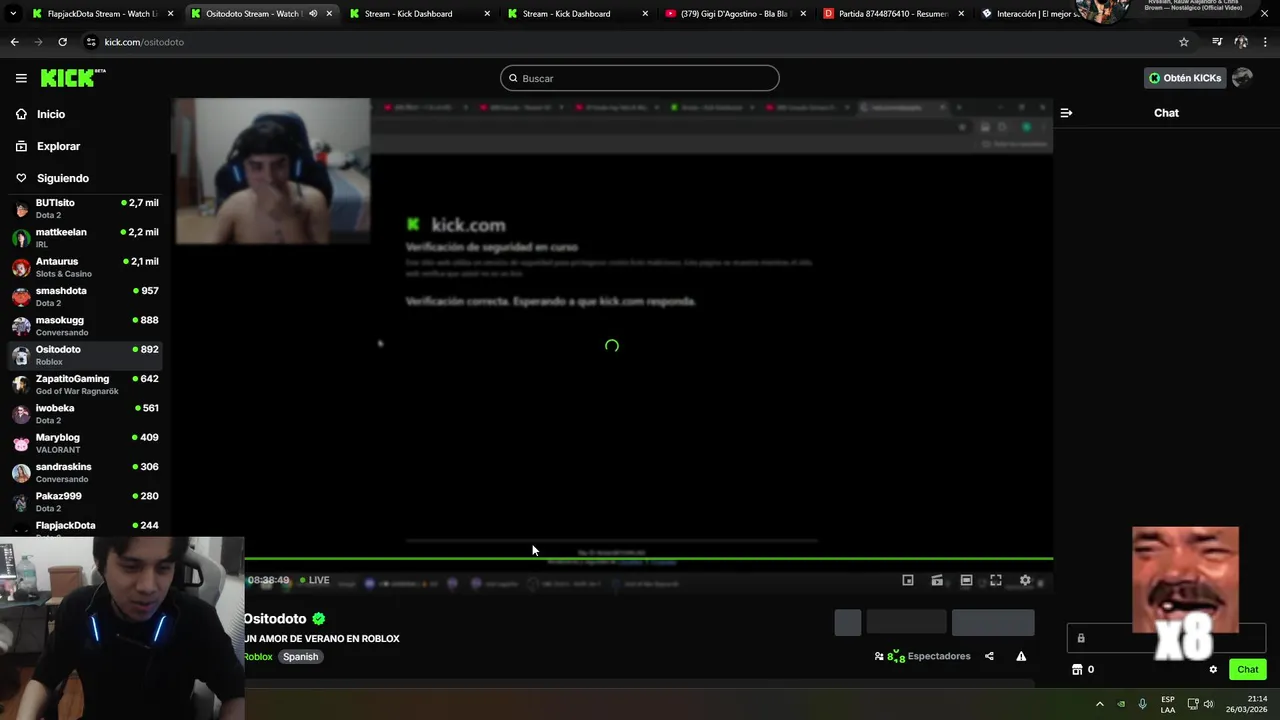The width and height of the screenshot is (1280, 720).
Task: Open user profile avatar menu
Action: tap(1242, 78)
